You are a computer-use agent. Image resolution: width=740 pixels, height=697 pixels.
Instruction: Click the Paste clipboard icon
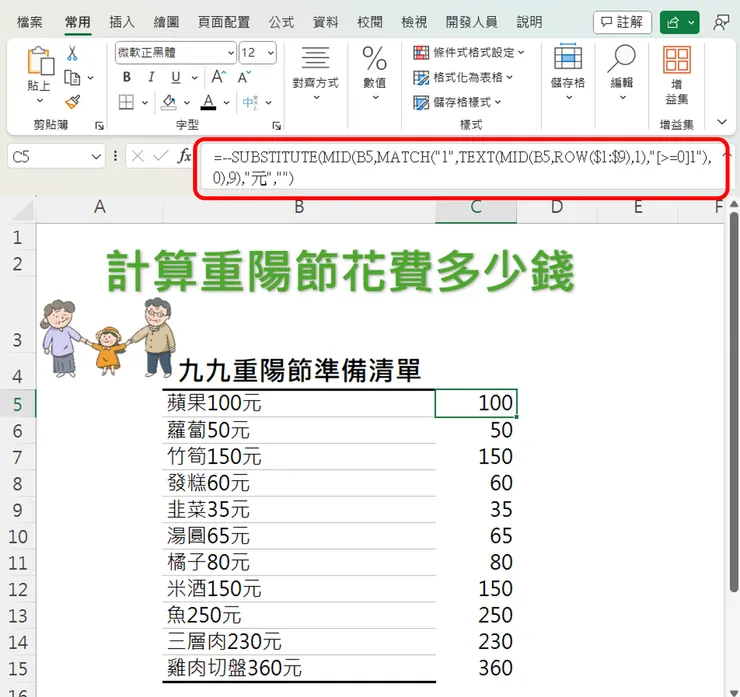coord(41,60)
